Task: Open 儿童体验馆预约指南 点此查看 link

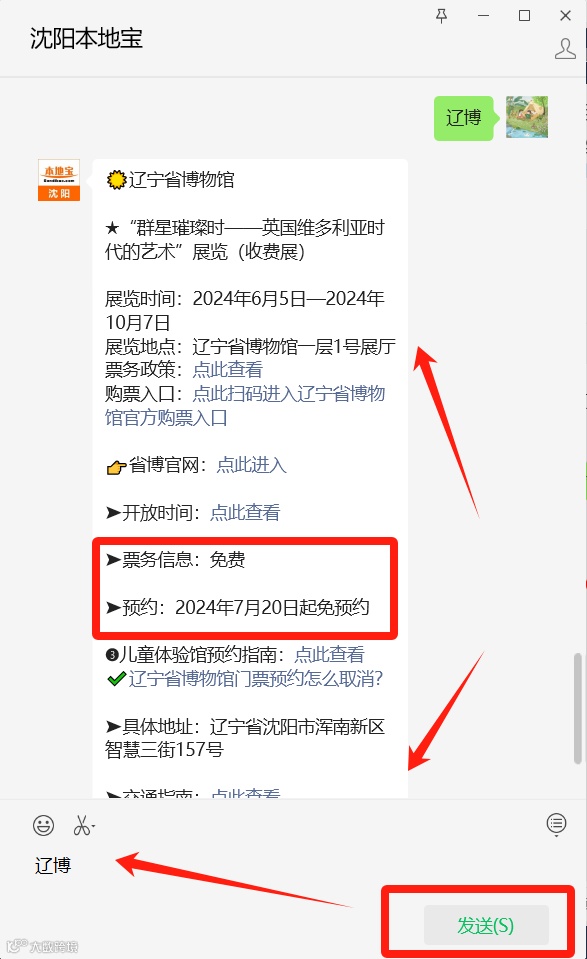Action: 330,654
